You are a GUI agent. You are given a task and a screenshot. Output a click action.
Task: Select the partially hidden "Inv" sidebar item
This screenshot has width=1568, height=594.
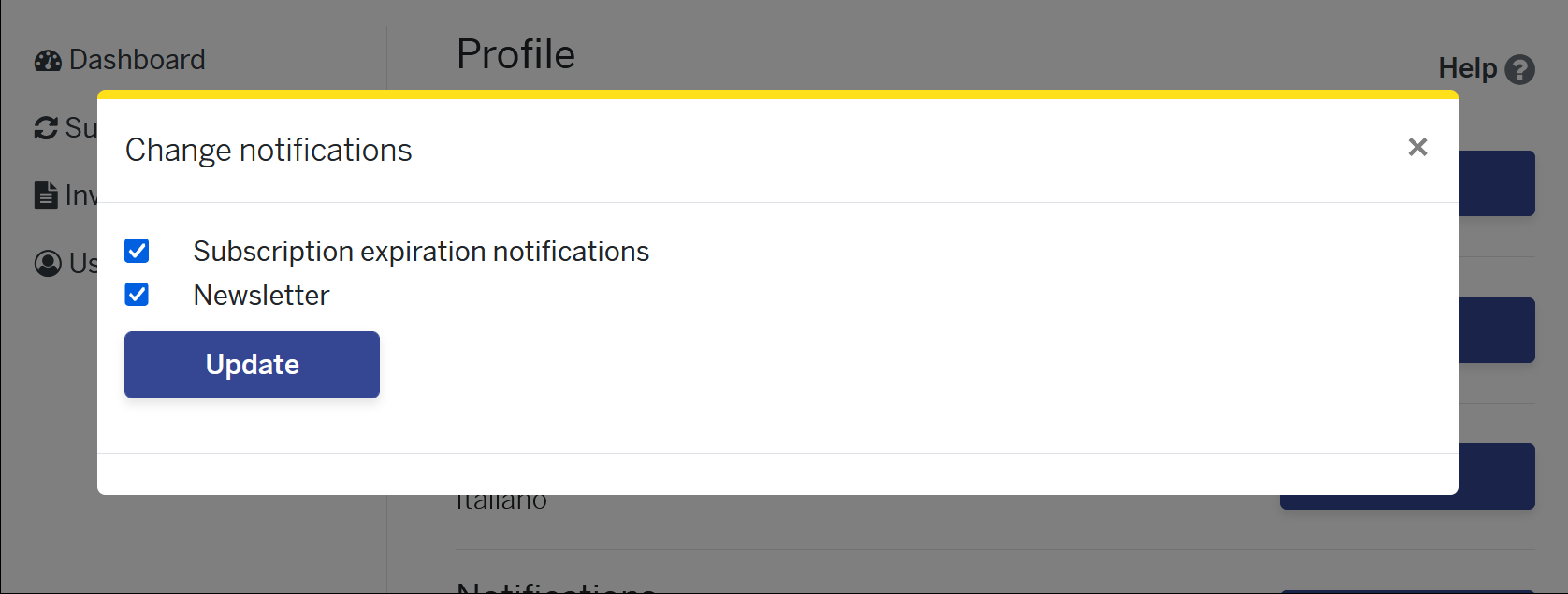point(80,196)
